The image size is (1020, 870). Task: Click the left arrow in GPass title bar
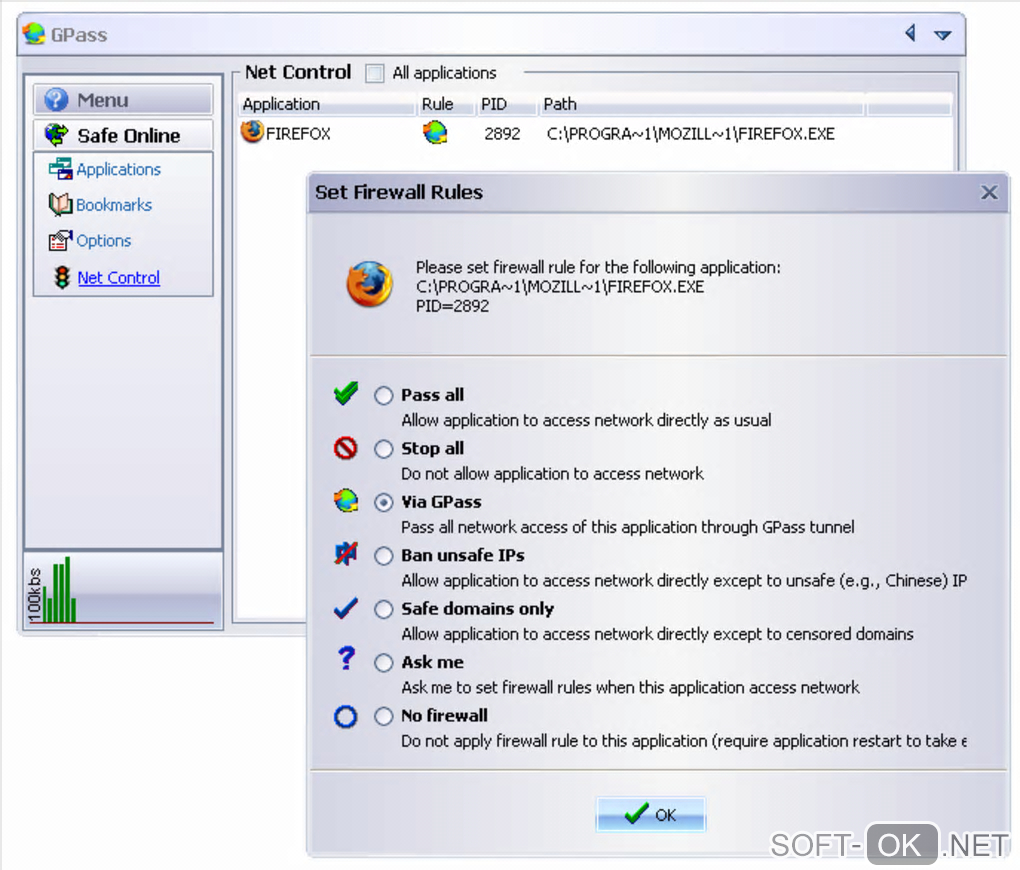pos(911,33)
